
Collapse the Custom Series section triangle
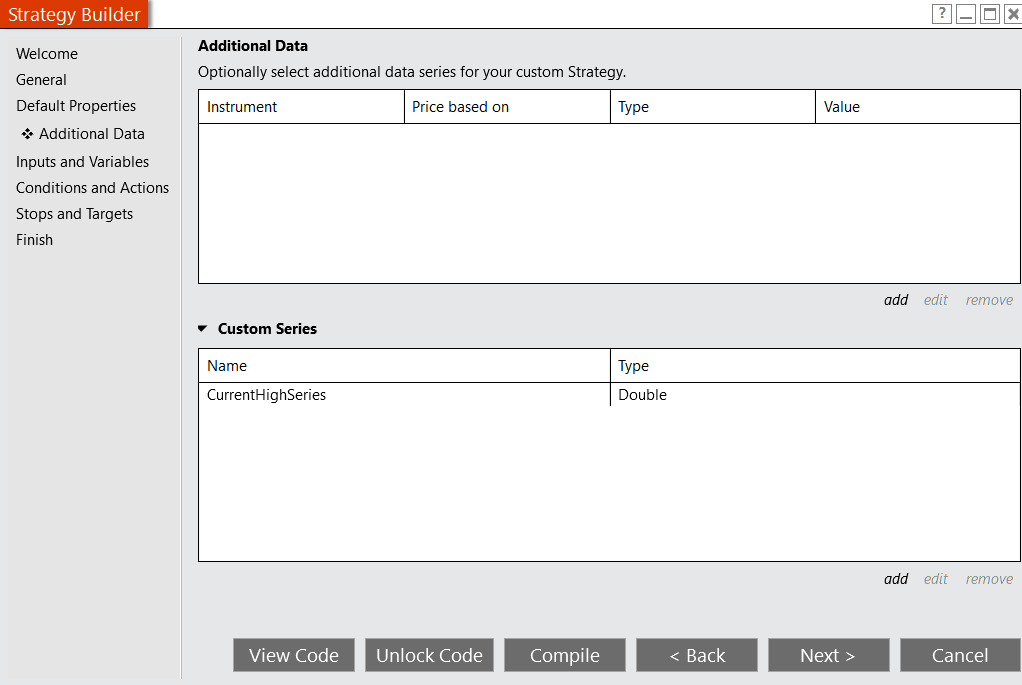coord(203,329)
